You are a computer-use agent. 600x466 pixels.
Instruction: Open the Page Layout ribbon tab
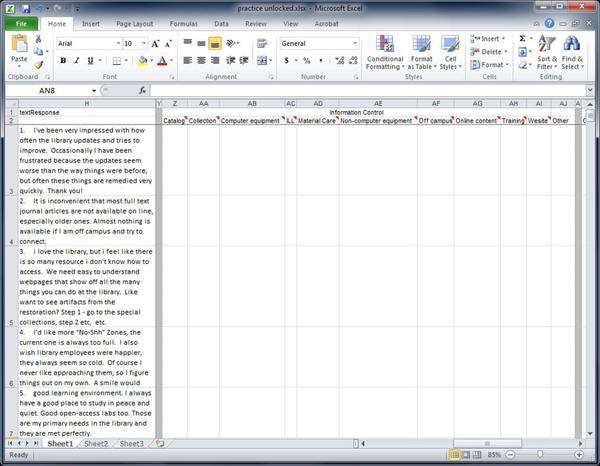135,23
